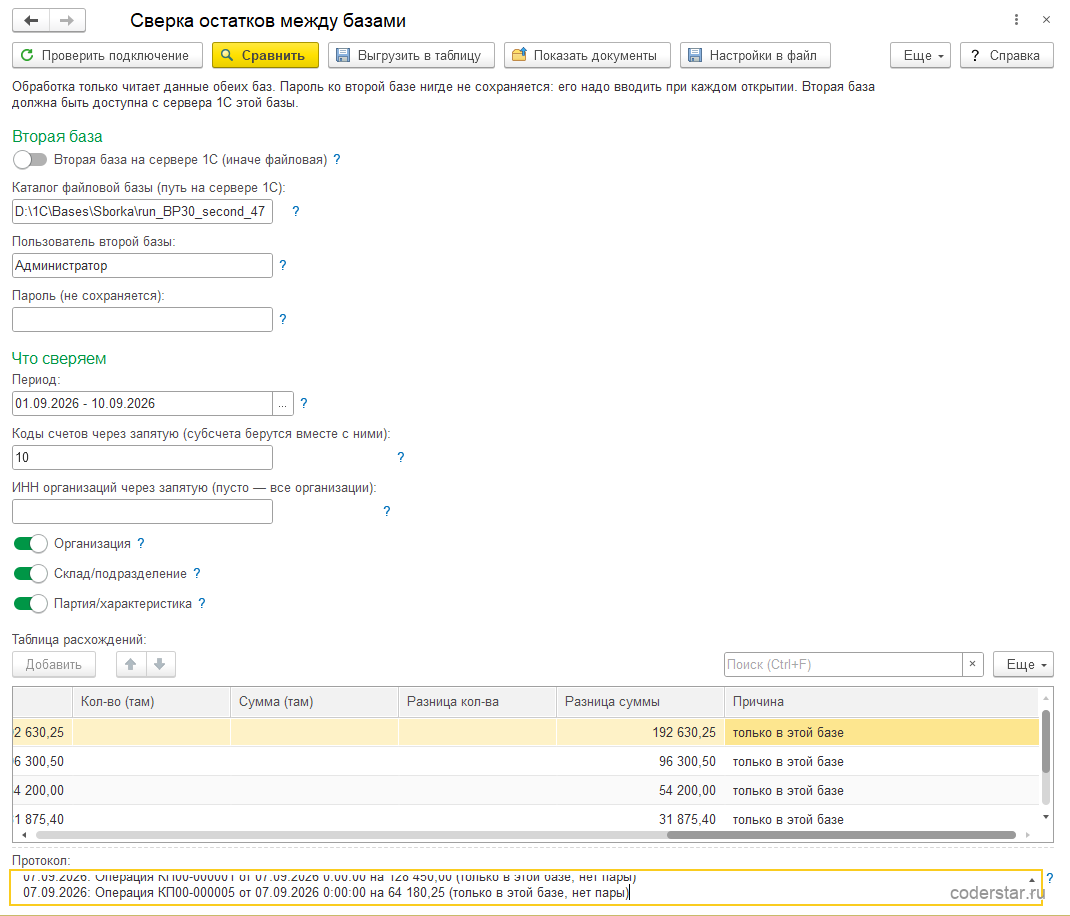Move the table row down with the arrow
Screen dimensions: 1070x916
[x=160, y=664]
